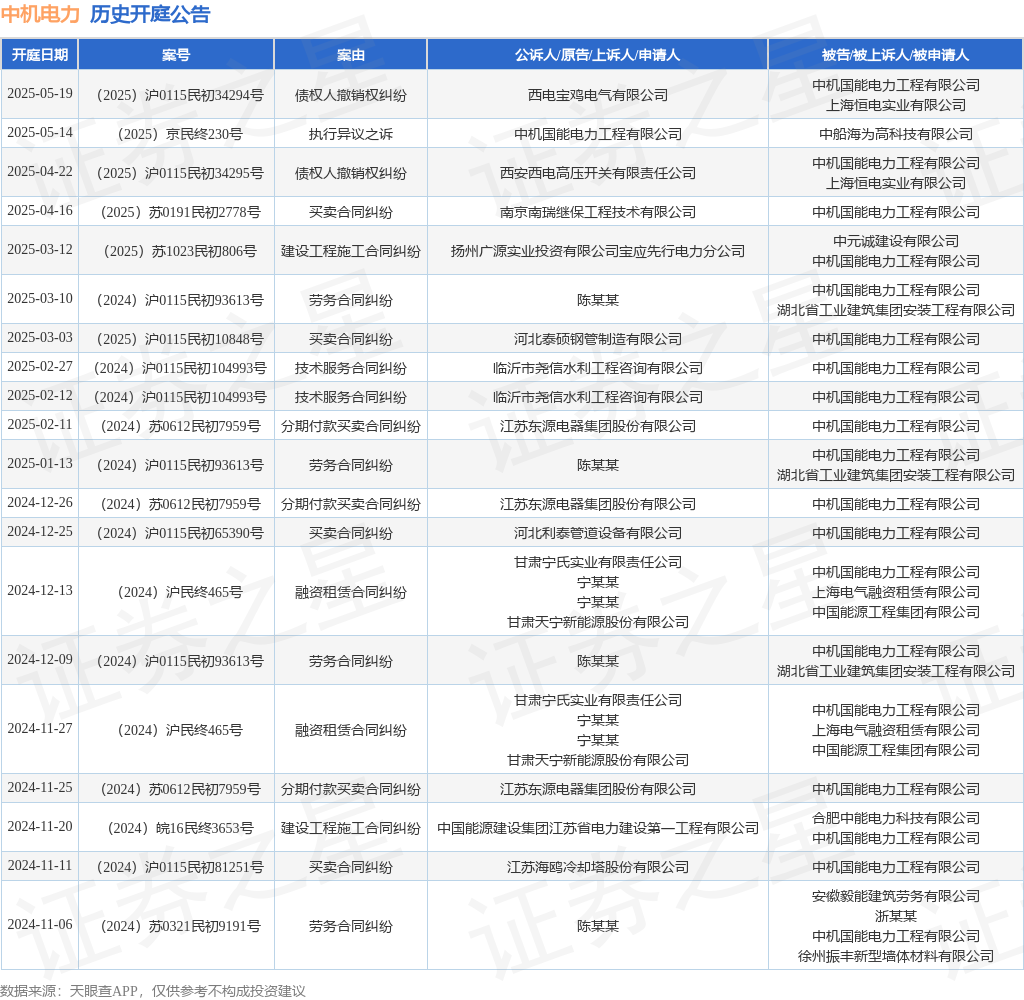Click defendant 中元诚建设有限公司
Viewport: 1024px width, 1000px height.
[895, 242]
